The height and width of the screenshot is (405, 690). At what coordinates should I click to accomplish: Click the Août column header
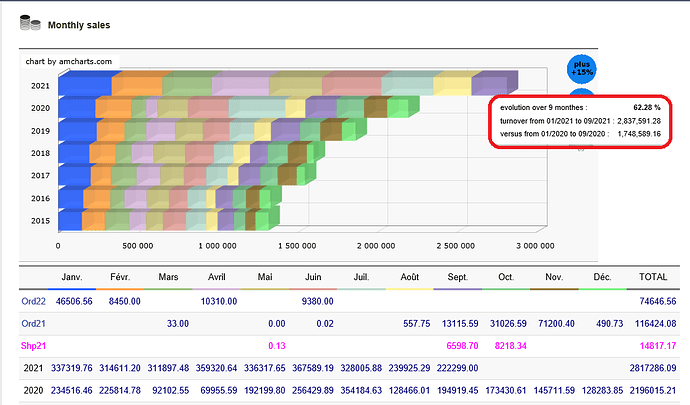410,277
